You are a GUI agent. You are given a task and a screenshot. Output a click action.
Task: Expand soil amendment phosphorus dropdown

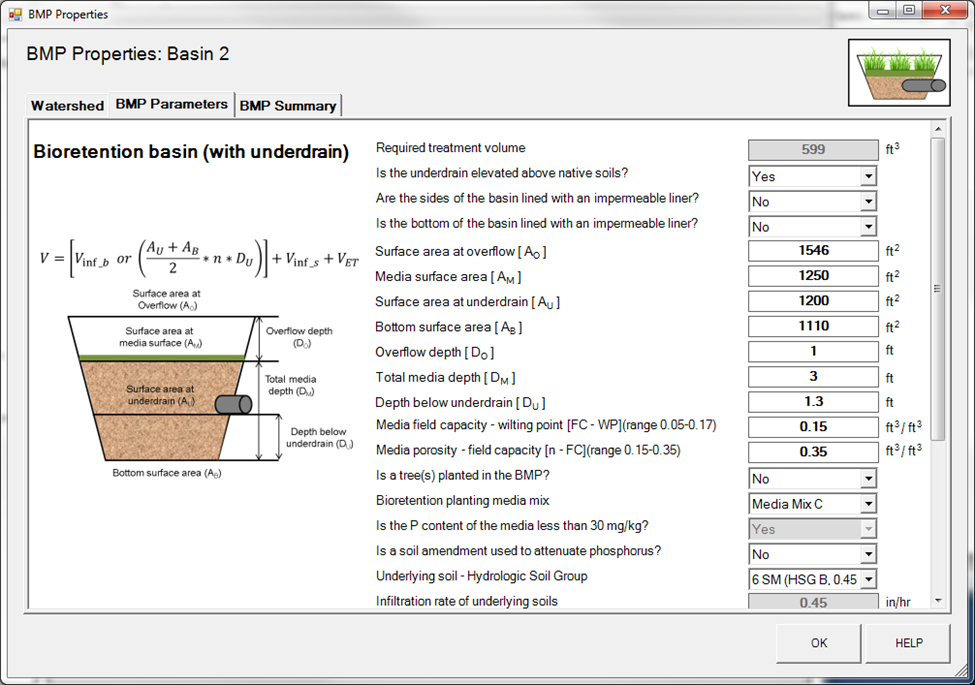coord(868,554)
